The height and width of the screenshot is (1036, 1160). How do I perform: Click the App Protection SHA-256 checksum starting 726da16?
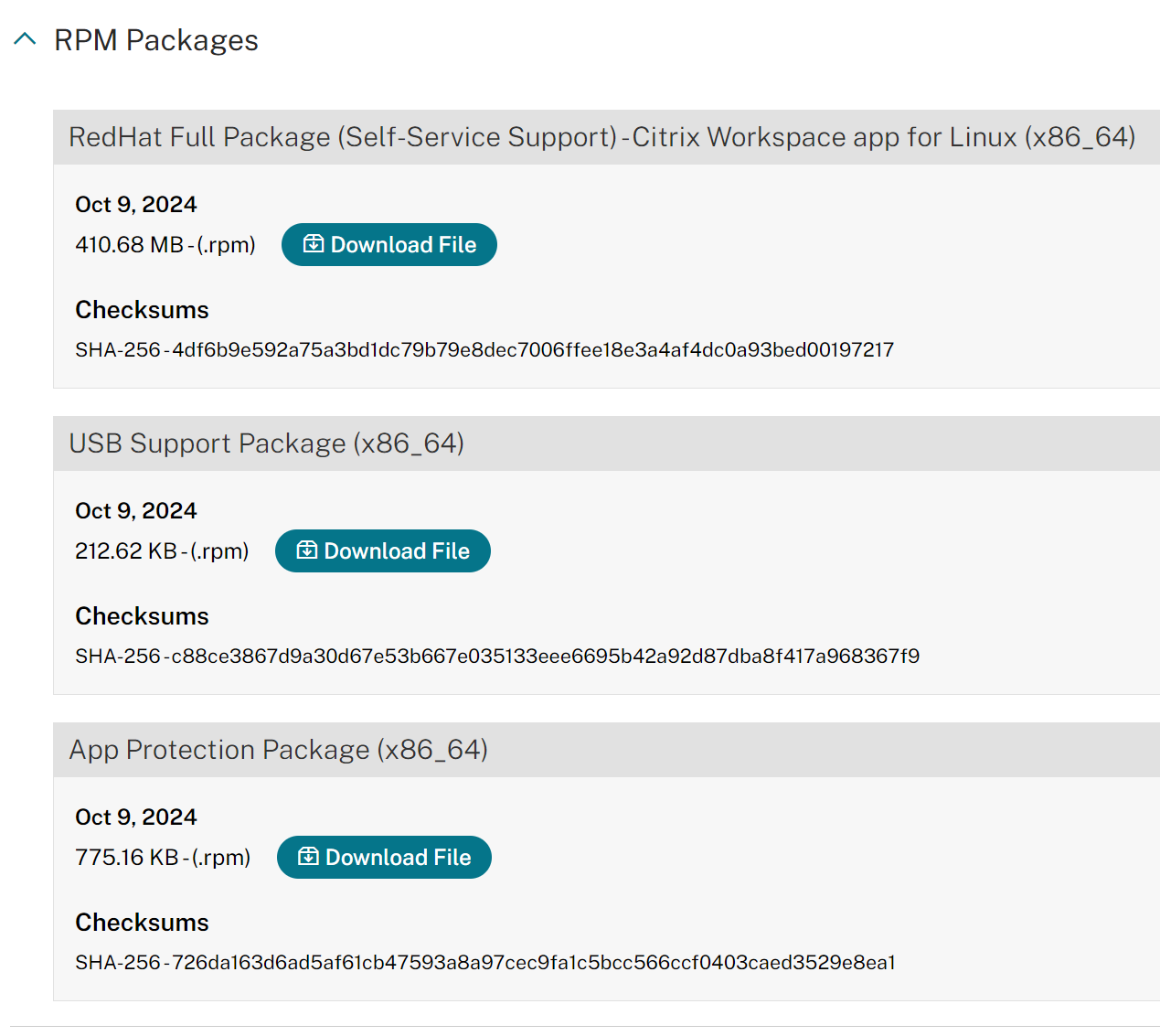(x=485, y=962)
